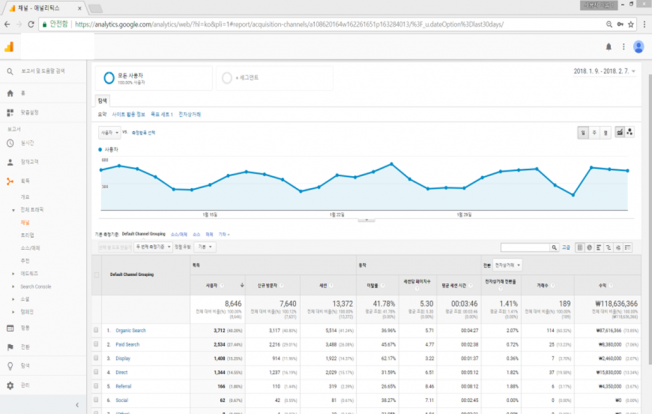Switch chart to motion chart icon
652x414 pixels.
click(x=630, y=132)
